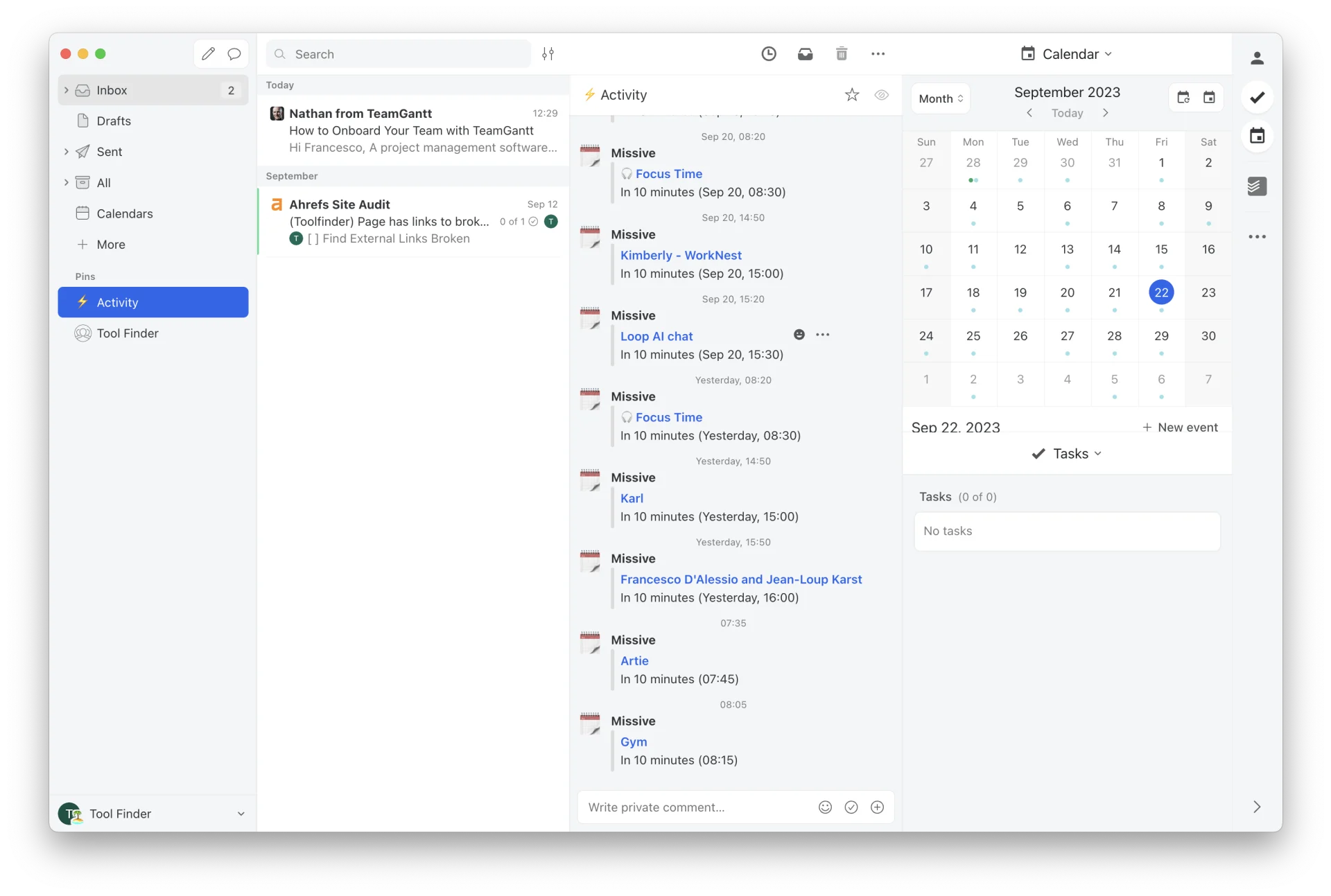Image resolution: width=1331 pixels, height=896 pixels.
Task: Click the eye/preview icon in Activity panel
Action: [881, 94]
